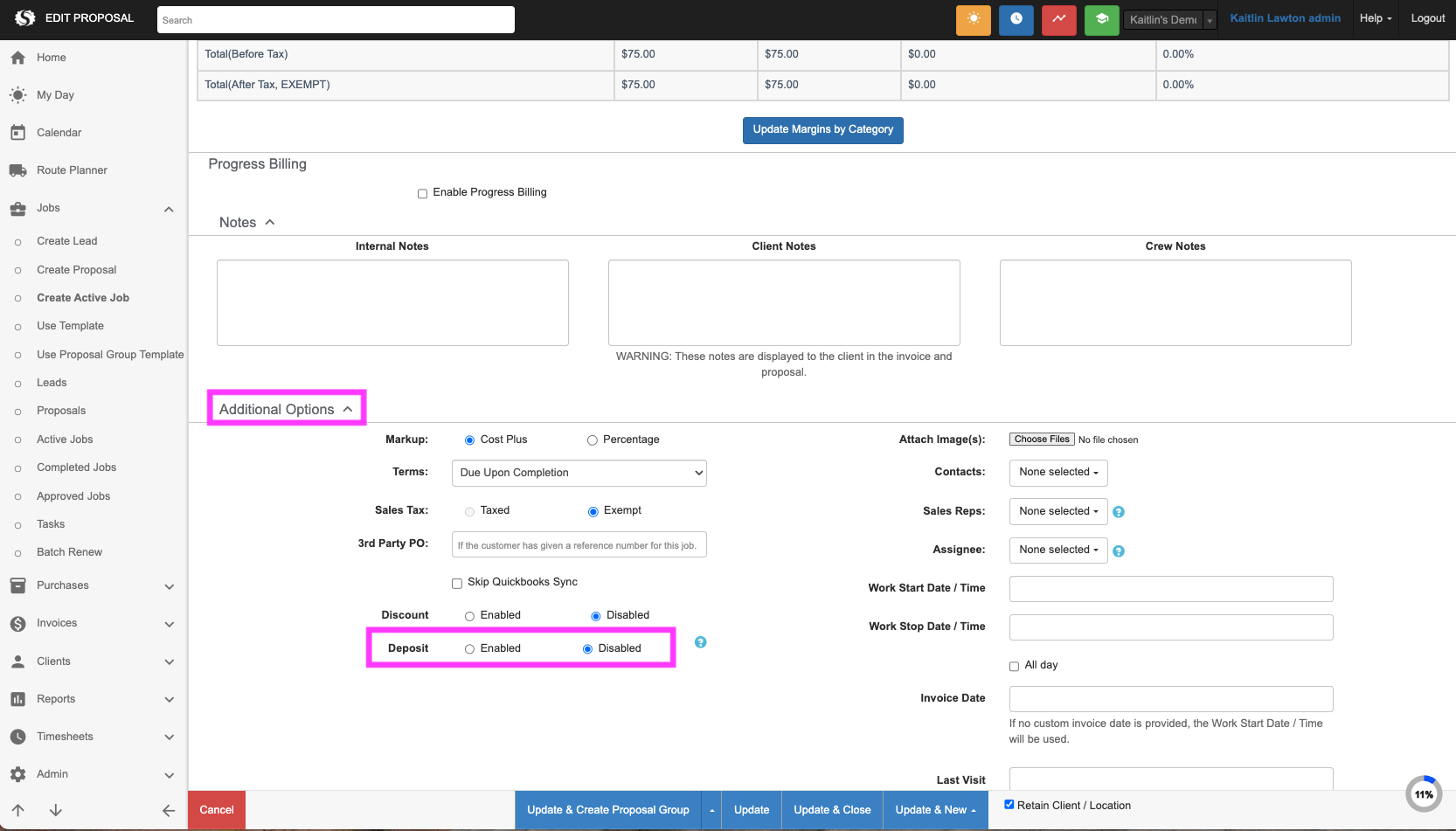
Task: Click Update Margins by Category button
Action: click(822, 130)
